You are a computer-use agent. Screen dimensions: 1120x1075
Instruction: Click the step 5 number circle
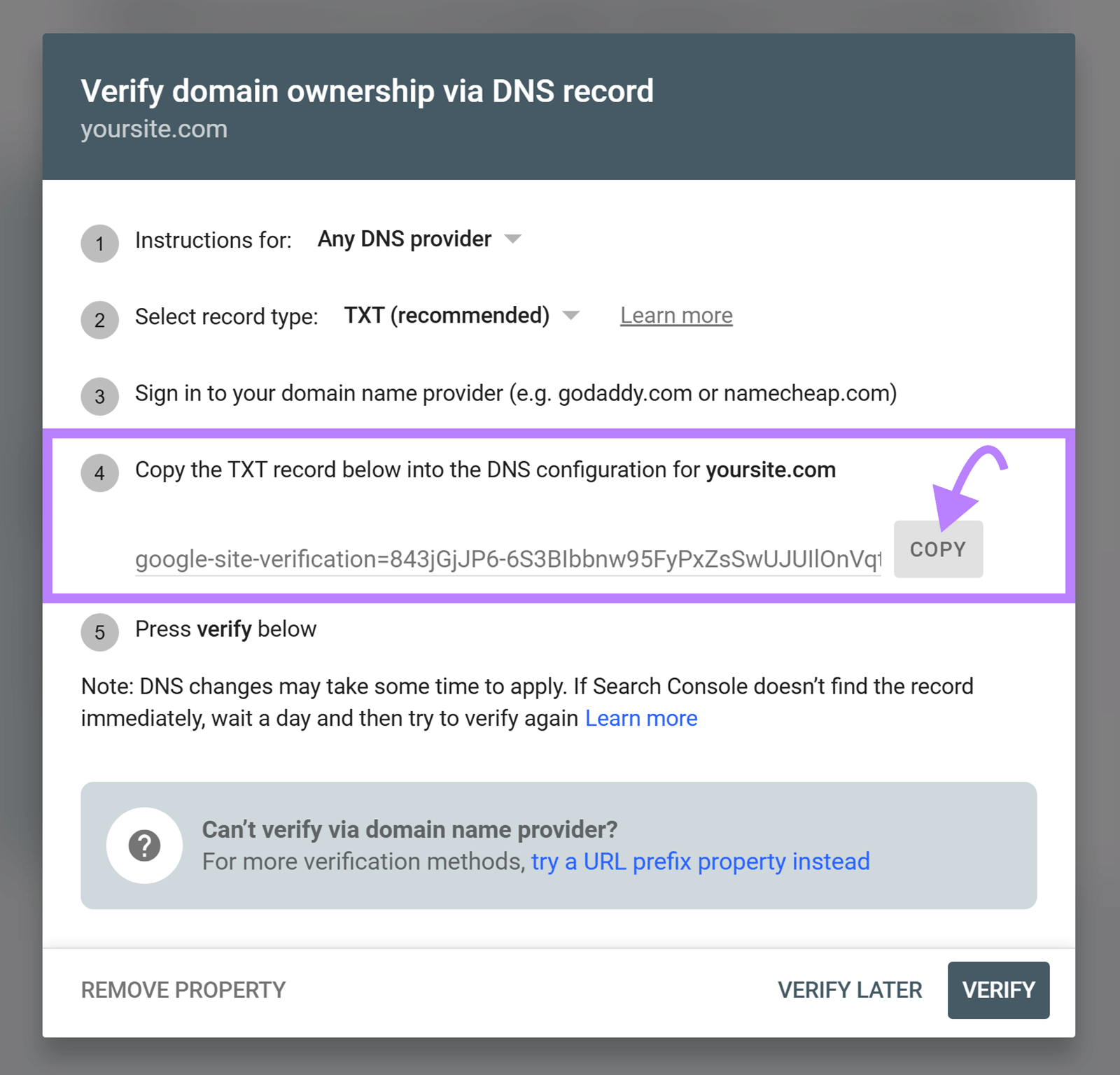pos(99,632)
